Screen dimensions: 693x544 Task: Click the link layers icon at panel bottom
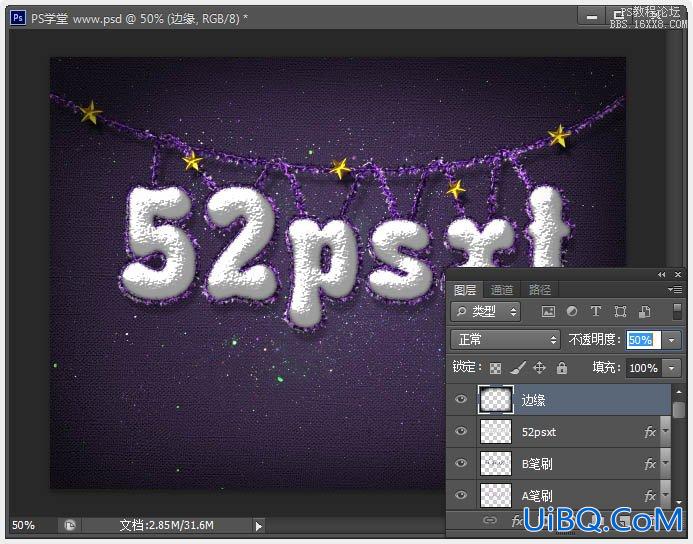489,521
